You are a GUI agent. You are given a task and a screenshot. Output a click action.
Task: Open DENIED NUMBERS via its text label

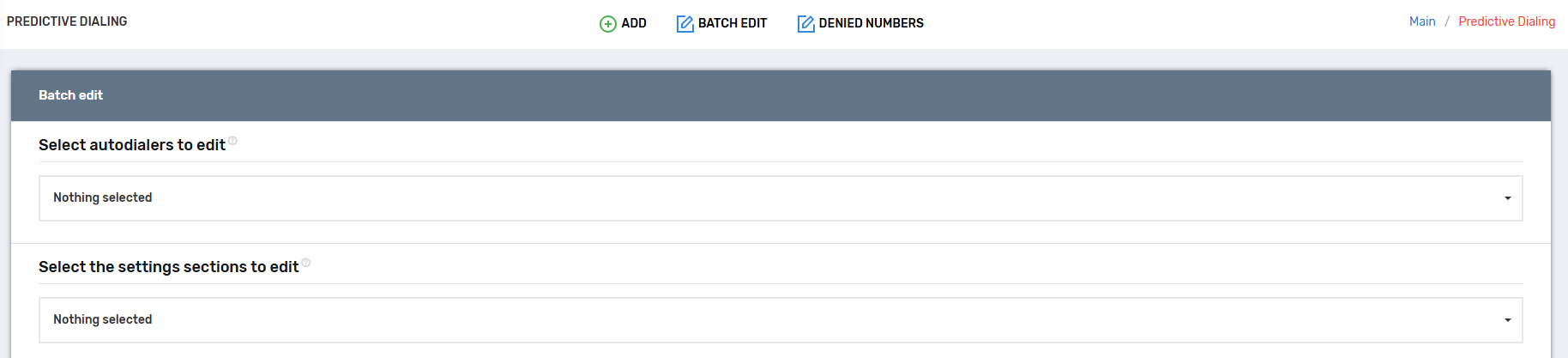coord(871,23)
